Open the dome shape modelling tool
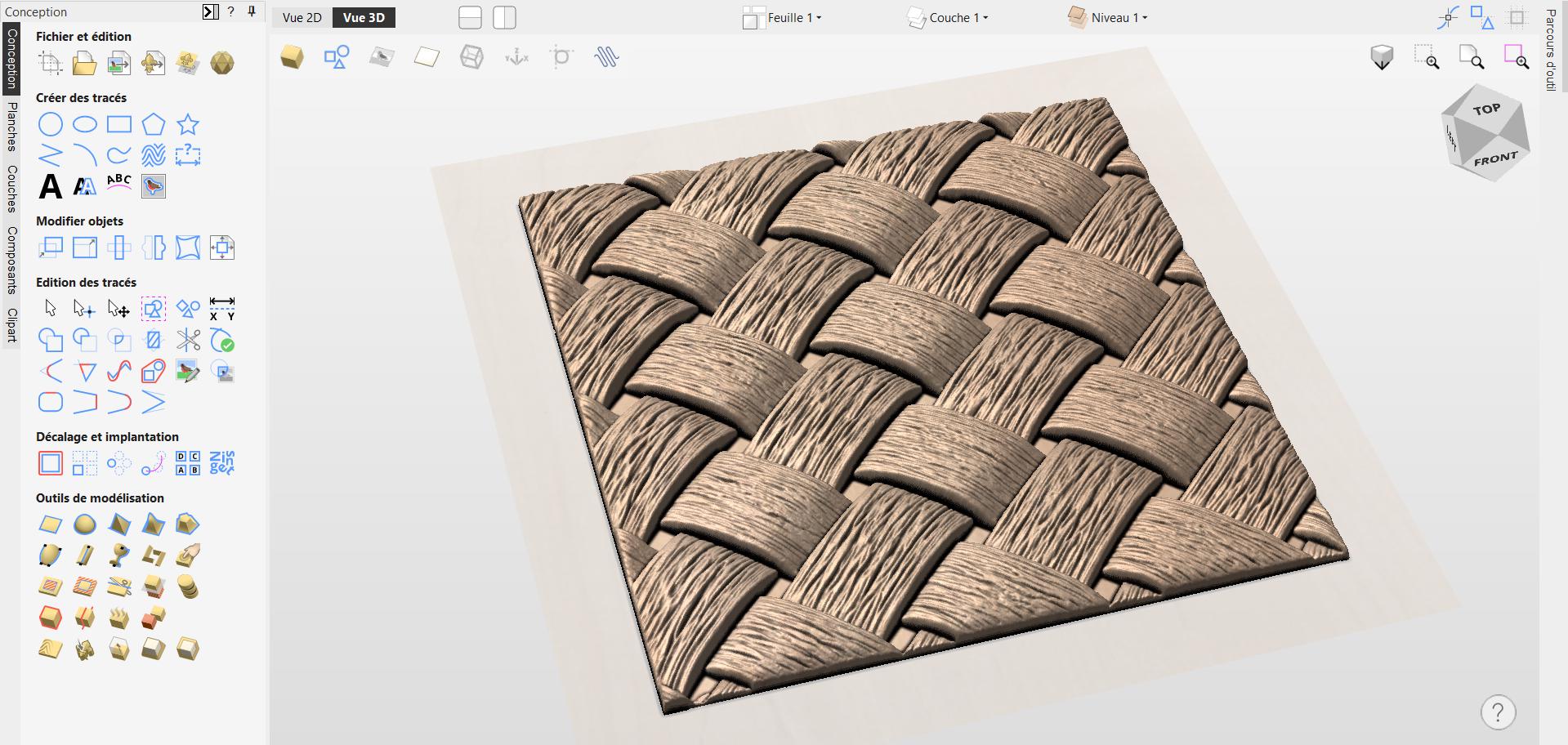This screenshot has width=1568, height=745. (85, 524)
